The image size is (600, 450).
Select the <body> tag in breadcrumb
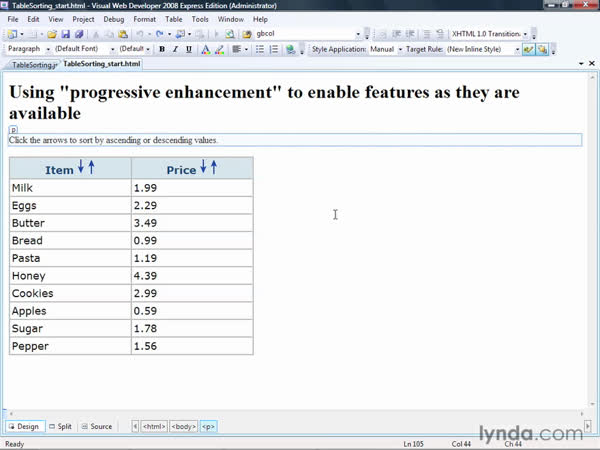pyautogui.click(x=183, y=426)
